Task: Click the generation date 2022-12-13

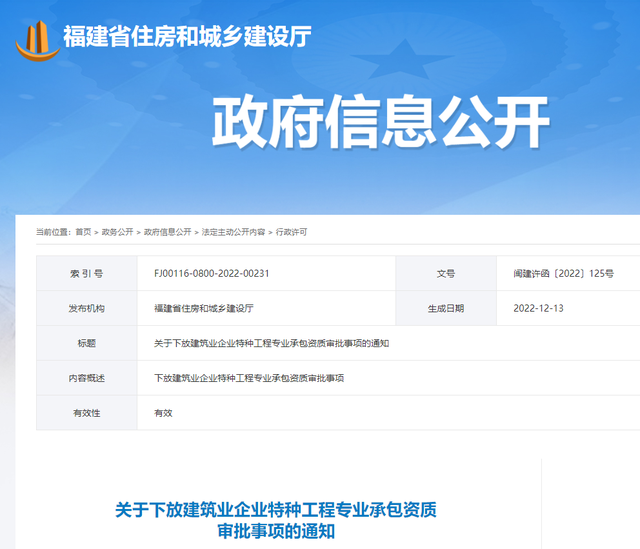Action: tap(538, 308)
